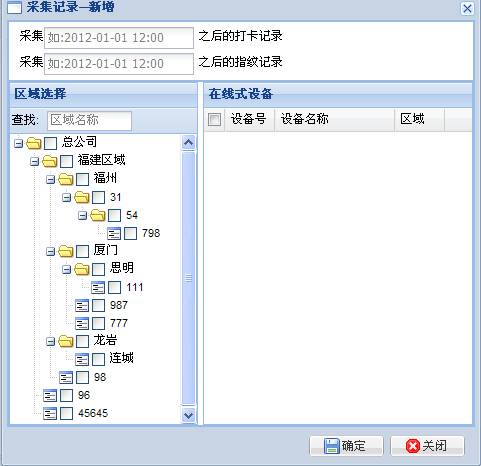Click the 关闭 button
This screenshot has width=481, height=466.
(427, 446)
